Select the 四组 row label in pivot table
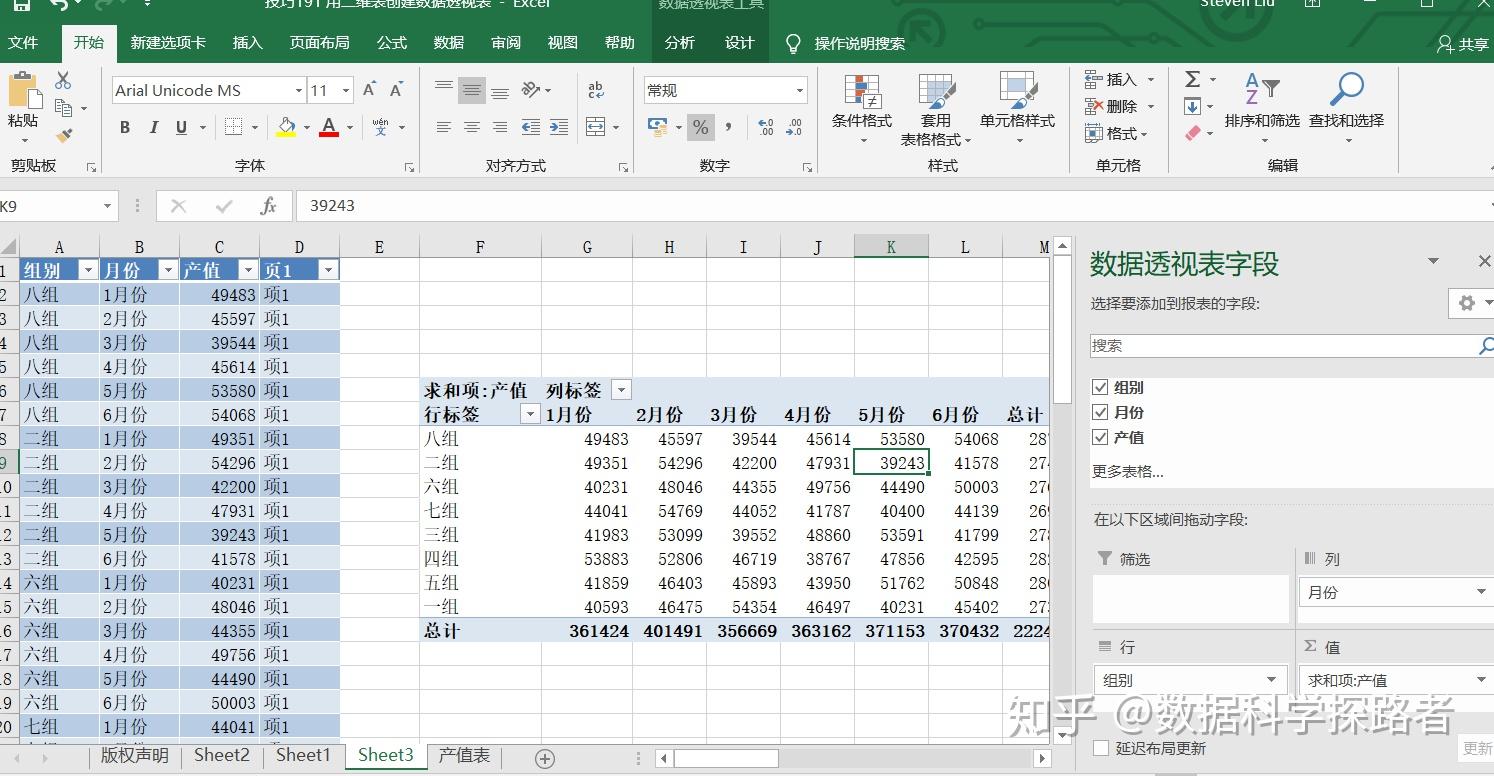 coord(442,559)
